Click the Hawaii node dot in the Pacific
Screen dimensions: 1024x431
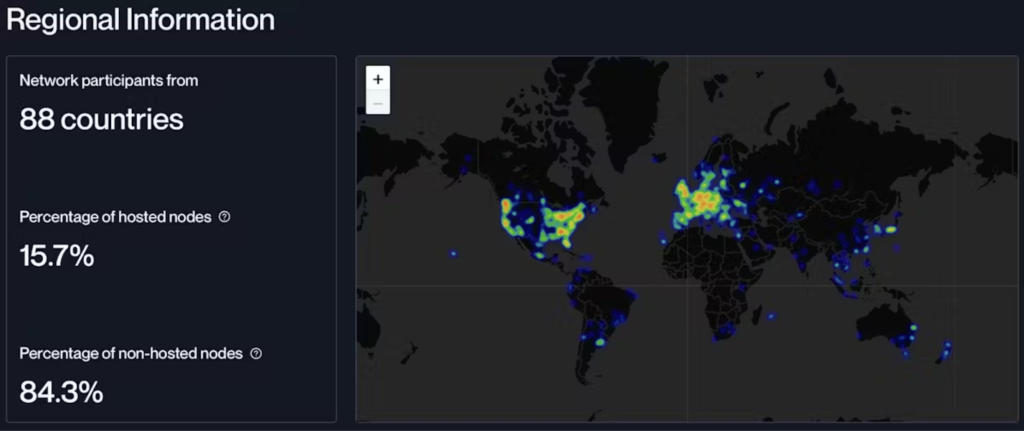coord(452,253)
